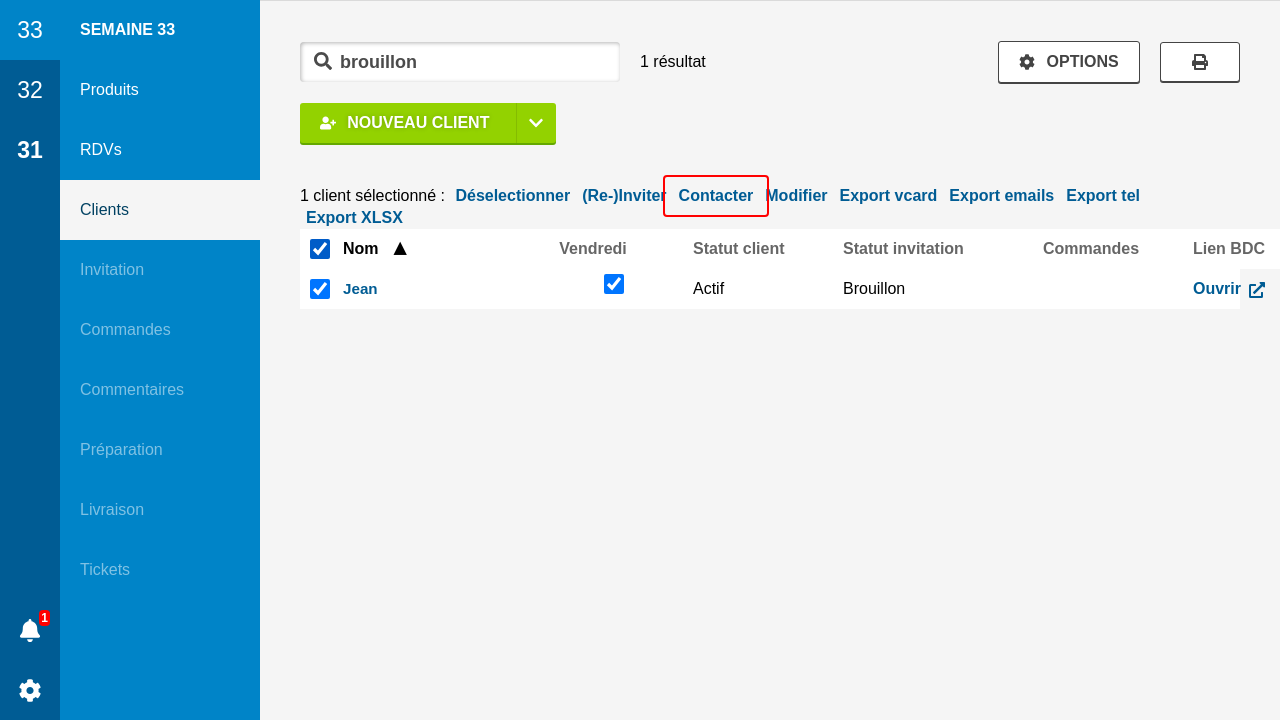Screen dimensions: 1280x720
Task: Click the Nom column sort arrow
Action: pyautogui.click(x=400, y=249)
